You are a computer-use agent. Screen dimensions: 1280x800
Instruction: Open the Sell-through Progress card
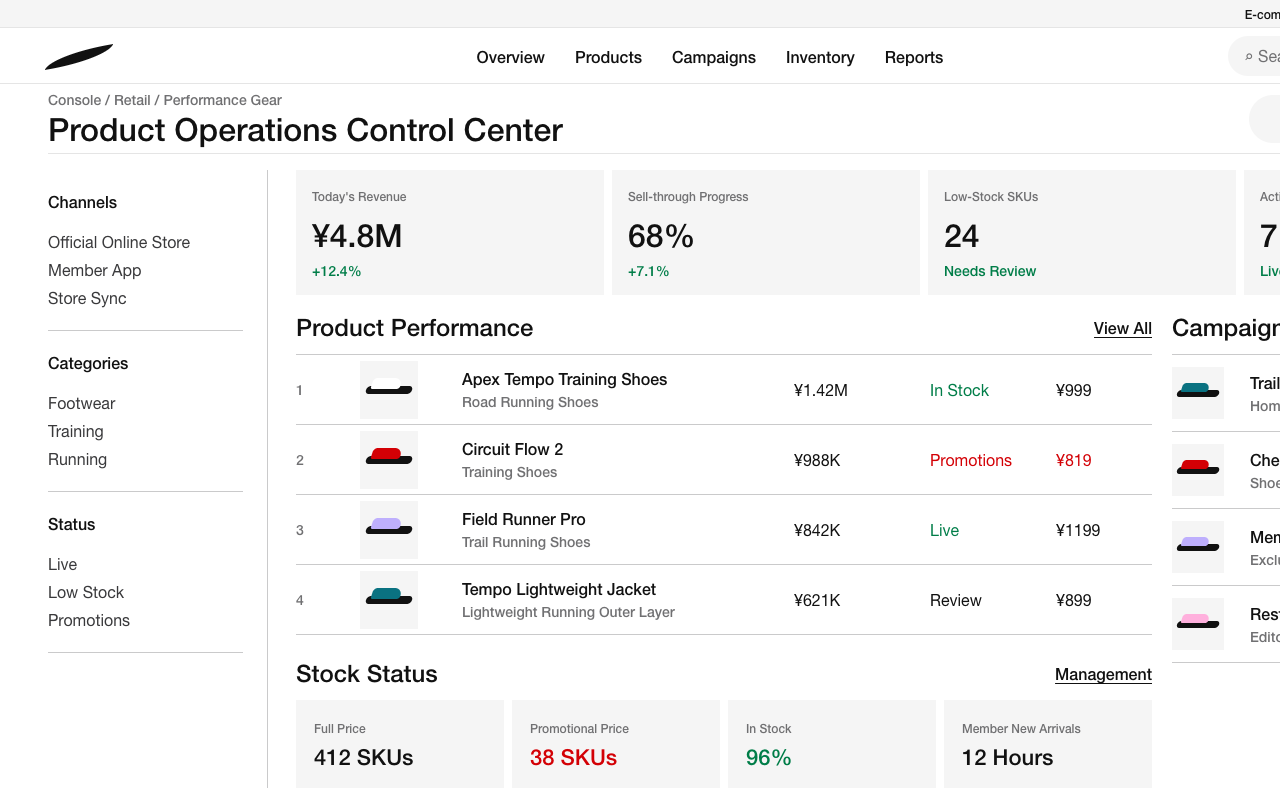coord(766,232)
